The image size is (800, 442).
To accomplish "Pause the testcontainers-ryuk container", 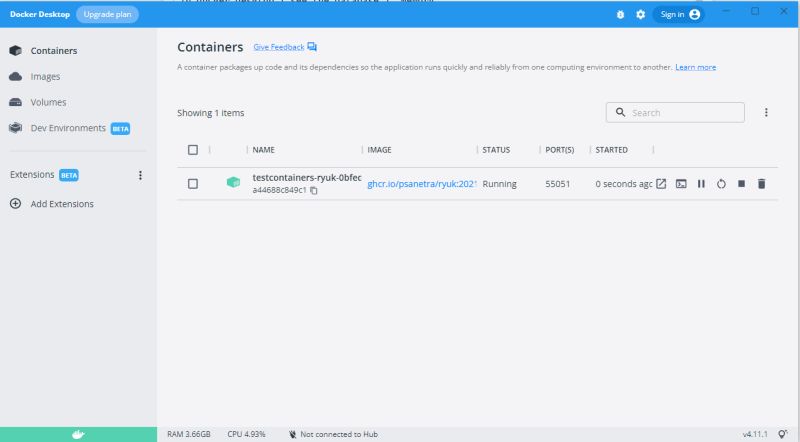I will [701, 184].
